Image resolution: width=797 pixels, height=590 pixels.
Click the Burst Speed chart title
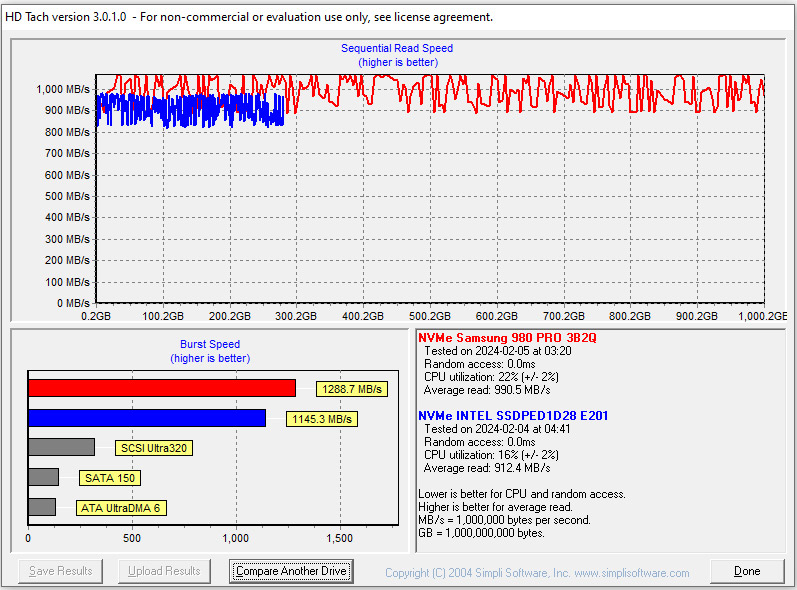(x=210, y=345)
